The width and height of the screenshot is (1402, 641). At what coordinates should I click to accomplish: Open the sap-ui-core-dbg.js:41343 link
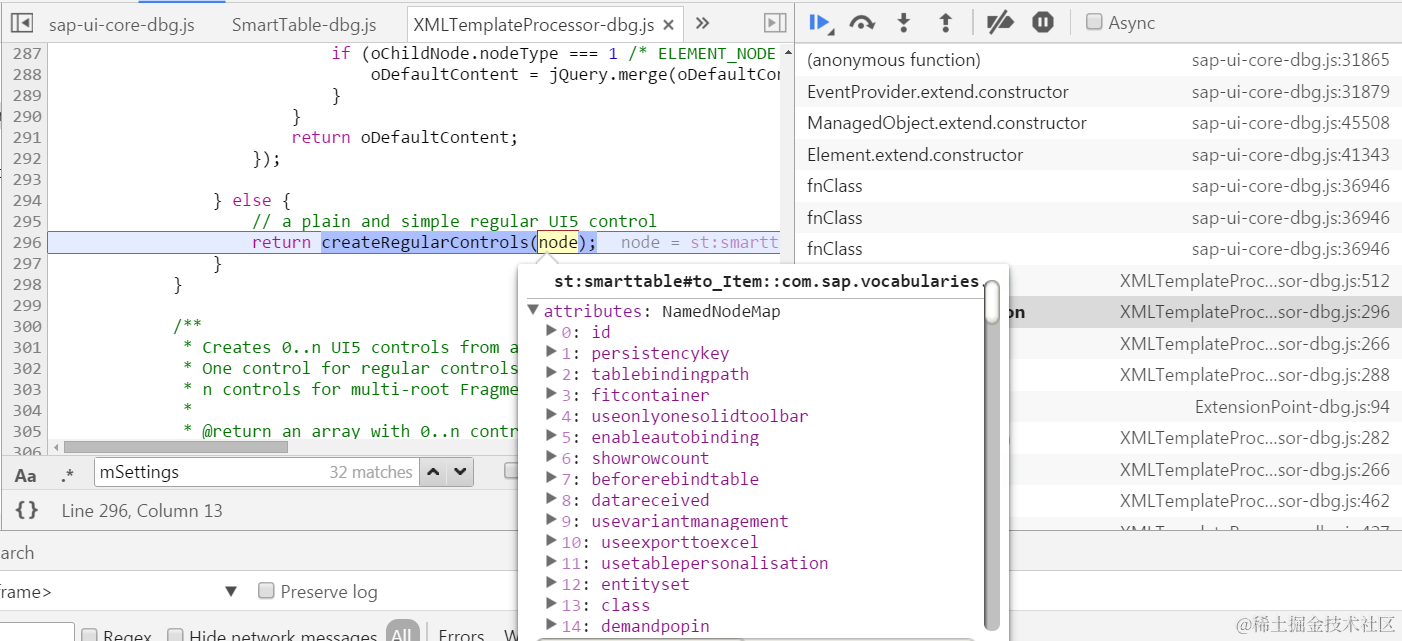pos(1290,155)
